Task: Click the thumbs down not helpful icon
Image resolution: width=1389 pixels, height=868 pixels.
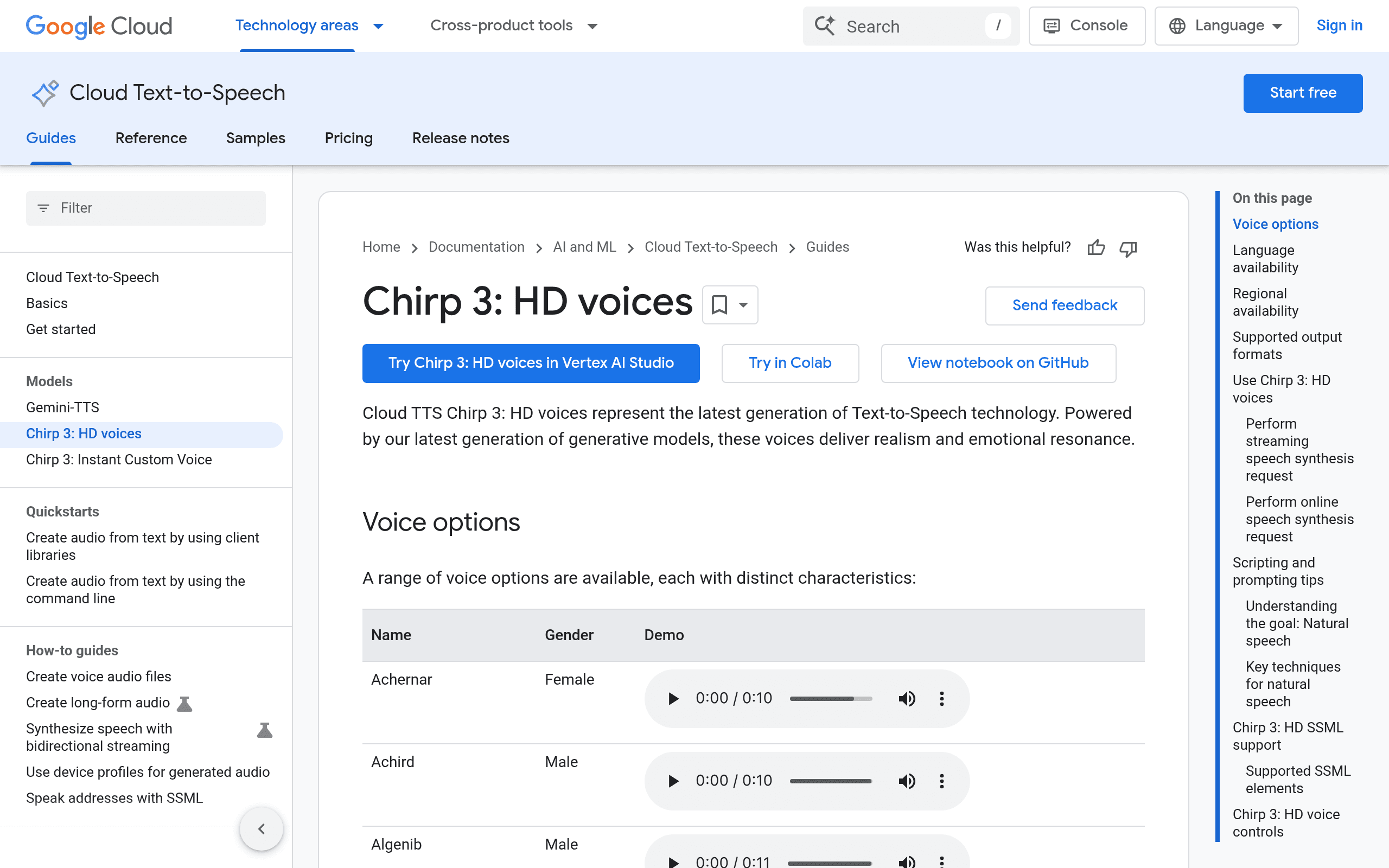Action: [1128, 247]
